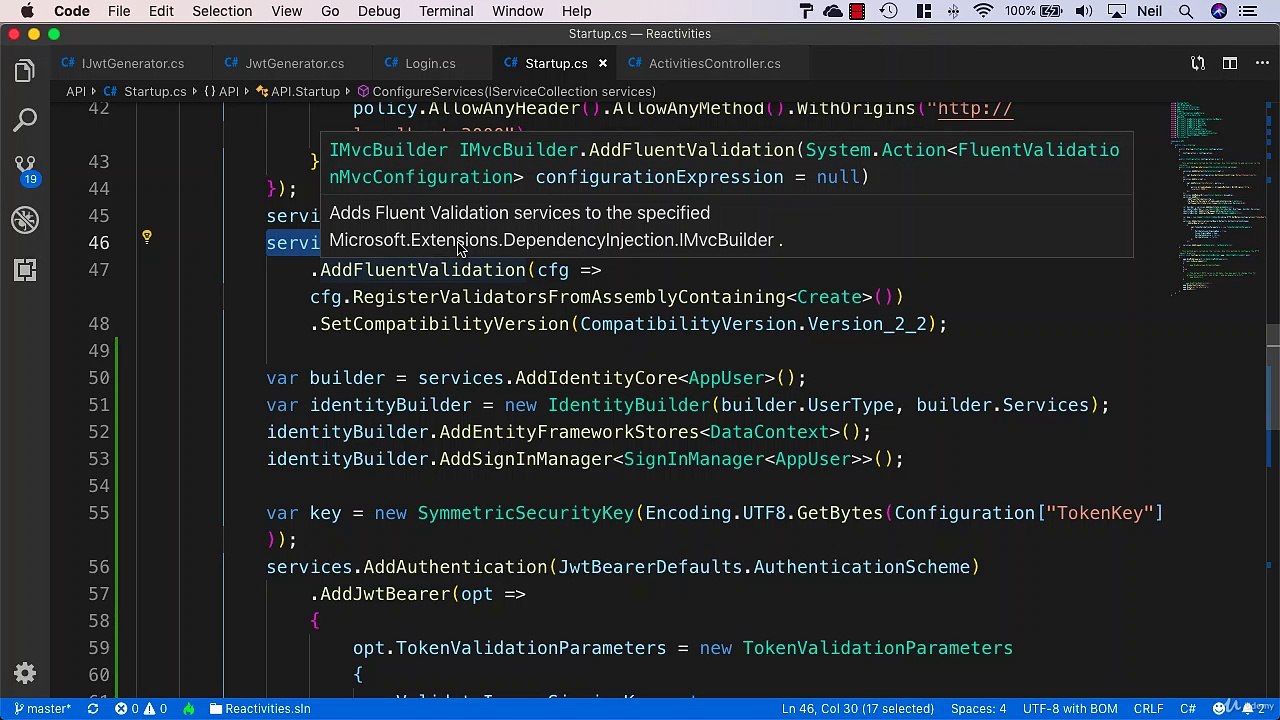Viewport: 1280px width, 720px height.
Task: Open the Help menu
Action: 576,11
